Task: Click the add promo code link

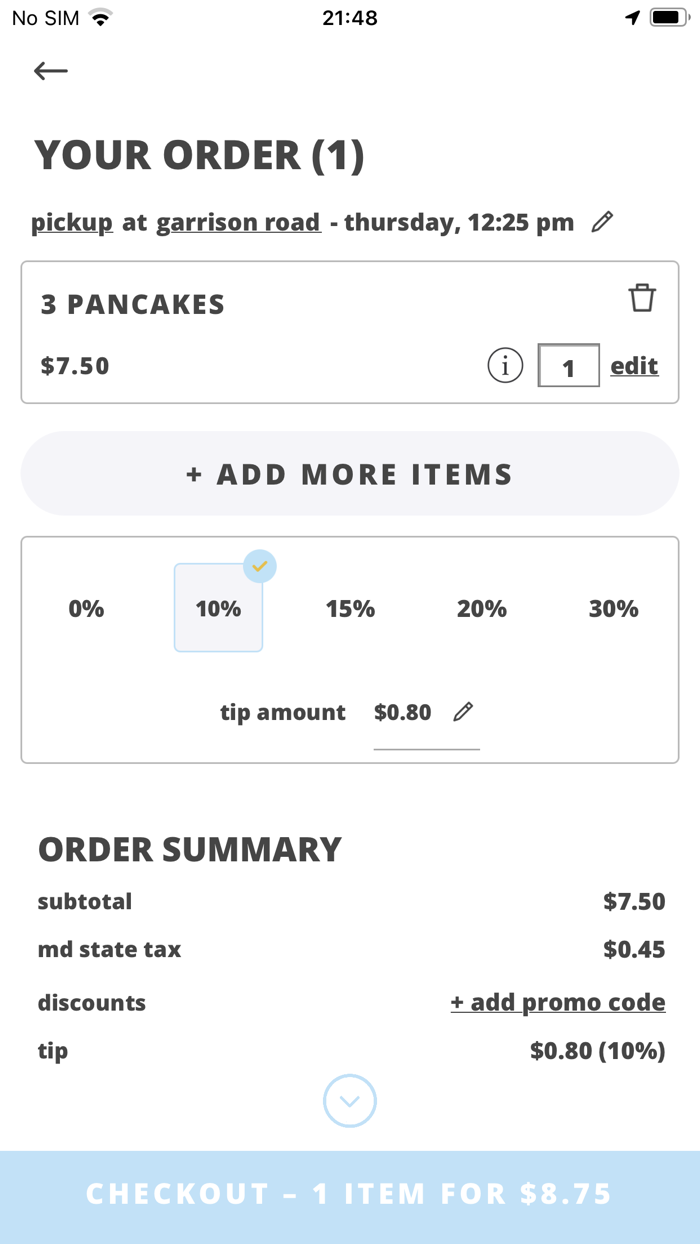Action: pyautogui.click(x=558, y=1001)
